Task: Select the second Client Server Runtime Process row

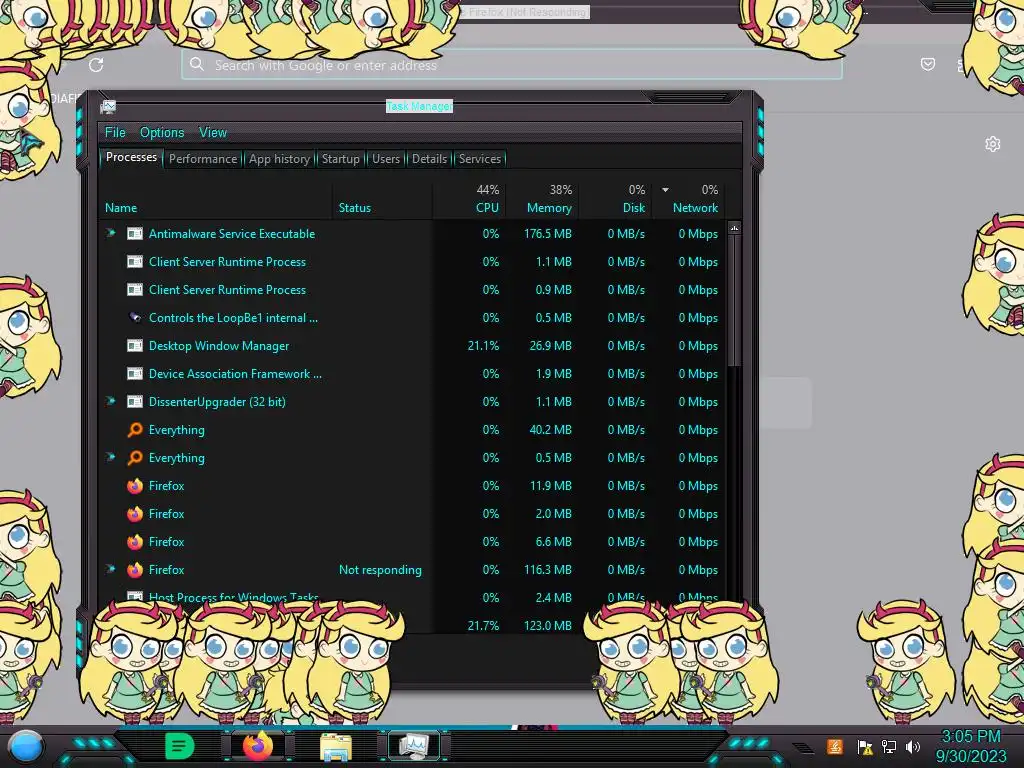Action: pos(411,290)
